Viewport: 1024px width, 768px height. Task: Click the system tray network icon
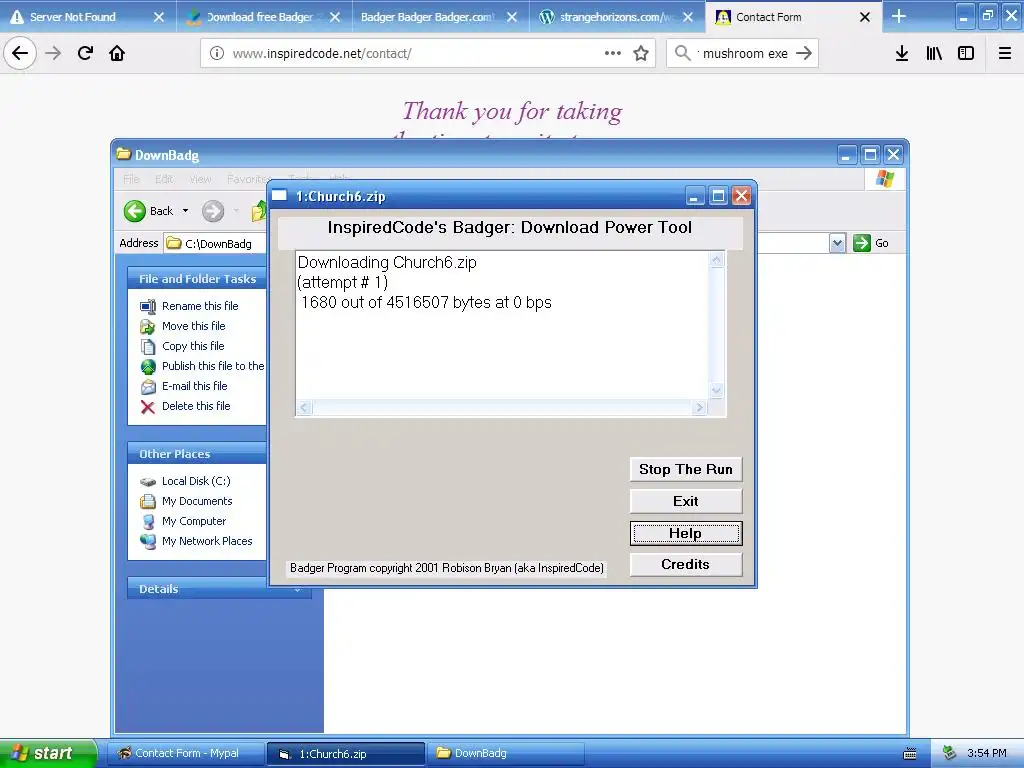[950, 754]
